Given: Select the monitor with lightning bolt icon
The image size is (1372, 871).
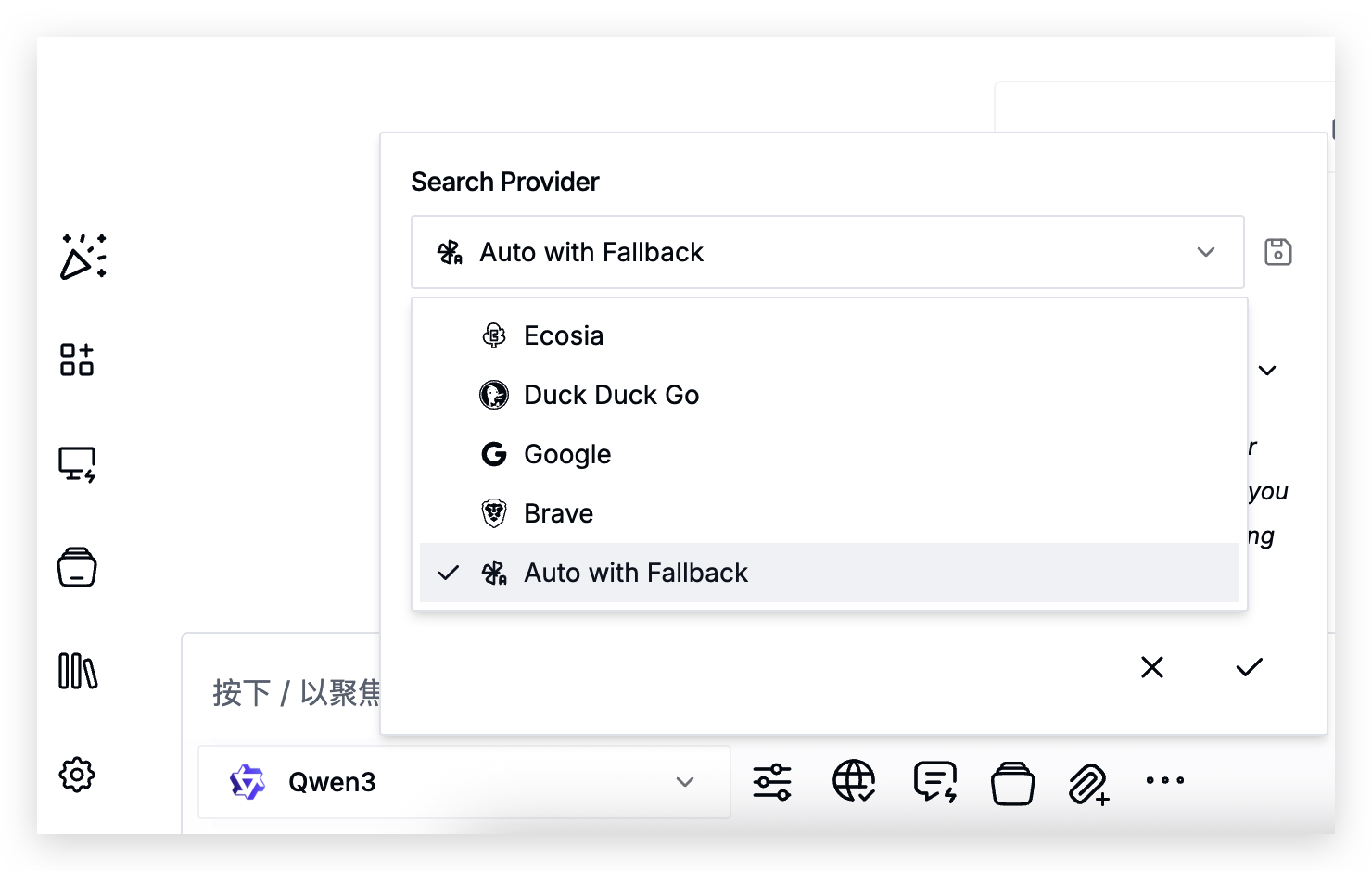Looking at the screenshot, I should coord(77,464).
